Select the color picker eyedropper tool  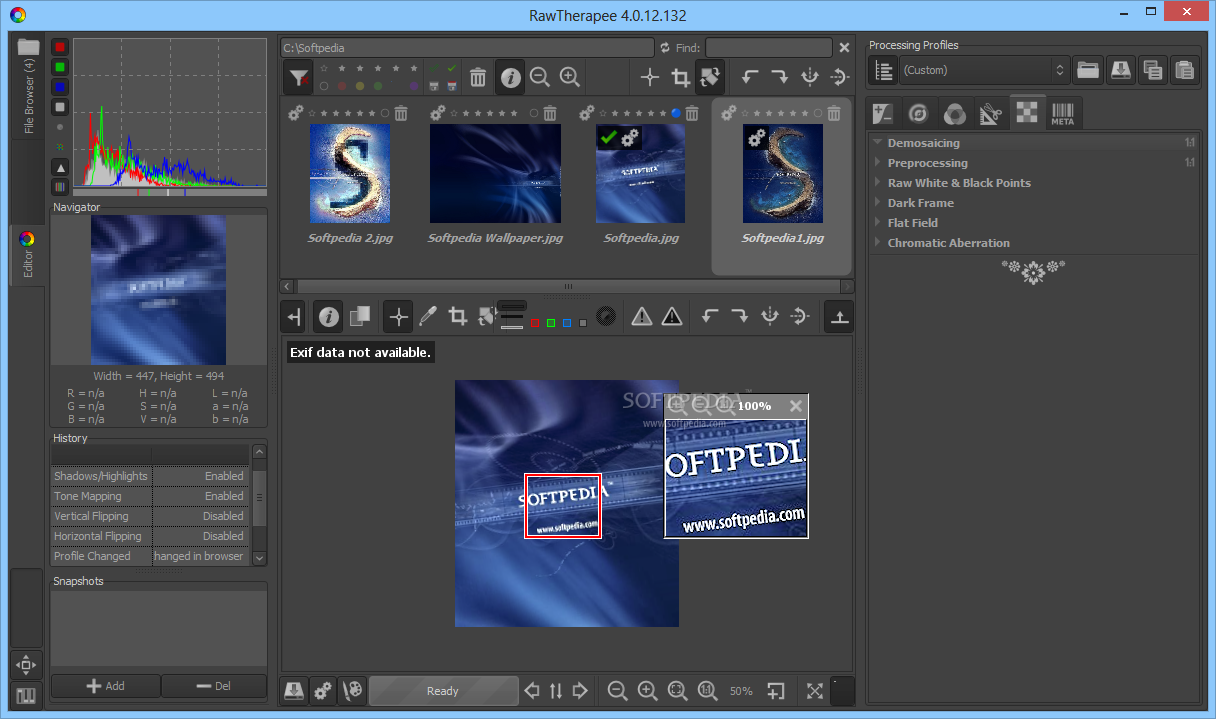tap(428, 316)
